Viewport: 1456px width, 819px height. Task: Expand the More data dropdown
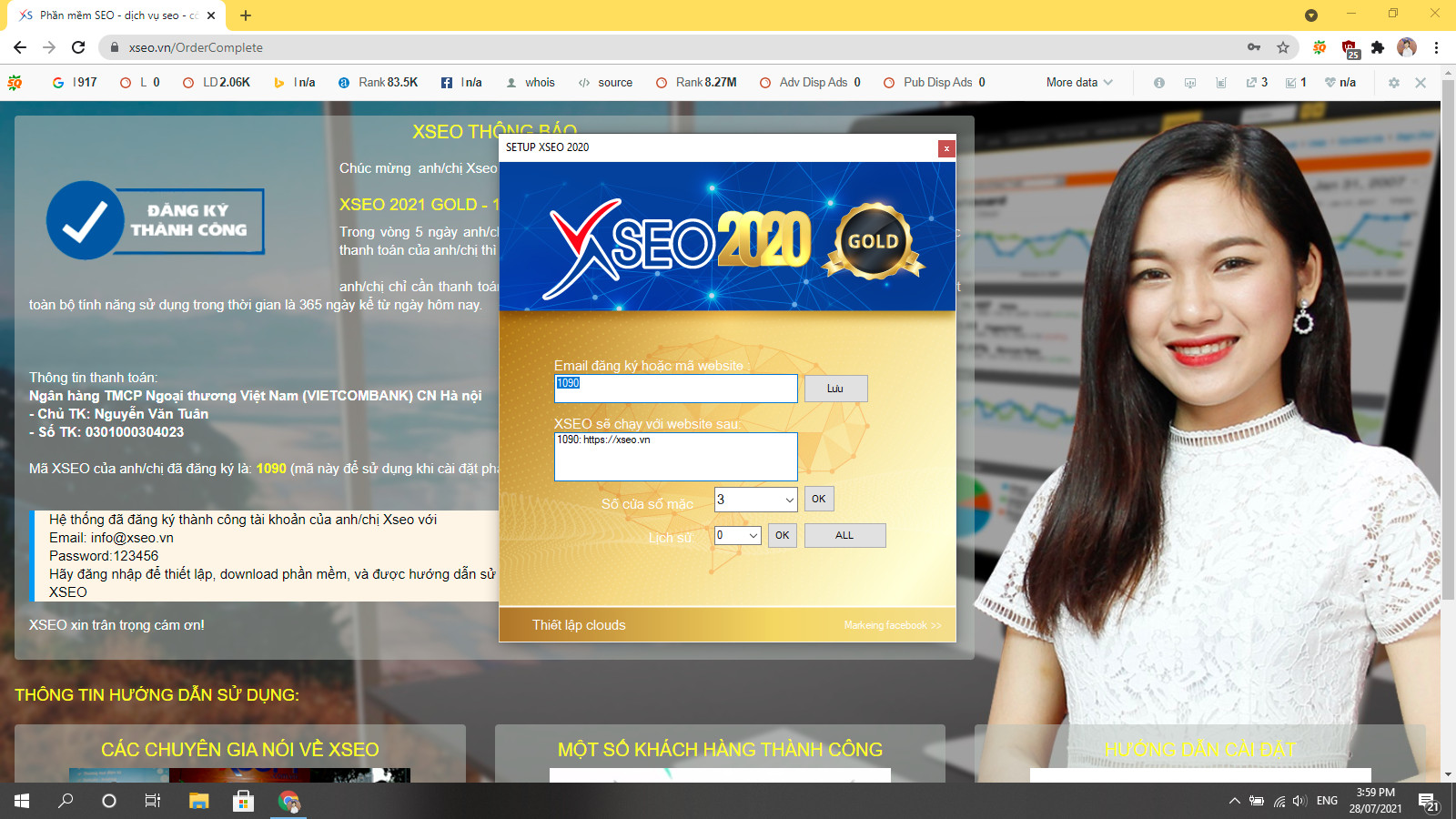pyautogui.click(x=1079, y=83)
